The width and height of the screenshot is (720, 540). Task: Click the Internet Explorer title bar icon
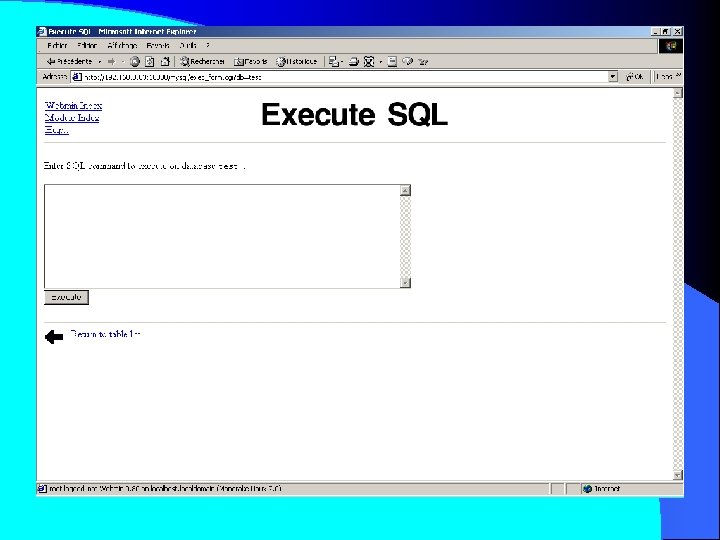point(42,32)
